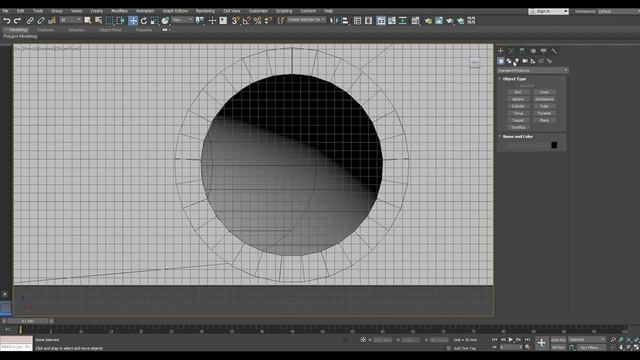
Task: Click the Undo arrow icon
Action: pyautogui.click(x=7, y=20)
